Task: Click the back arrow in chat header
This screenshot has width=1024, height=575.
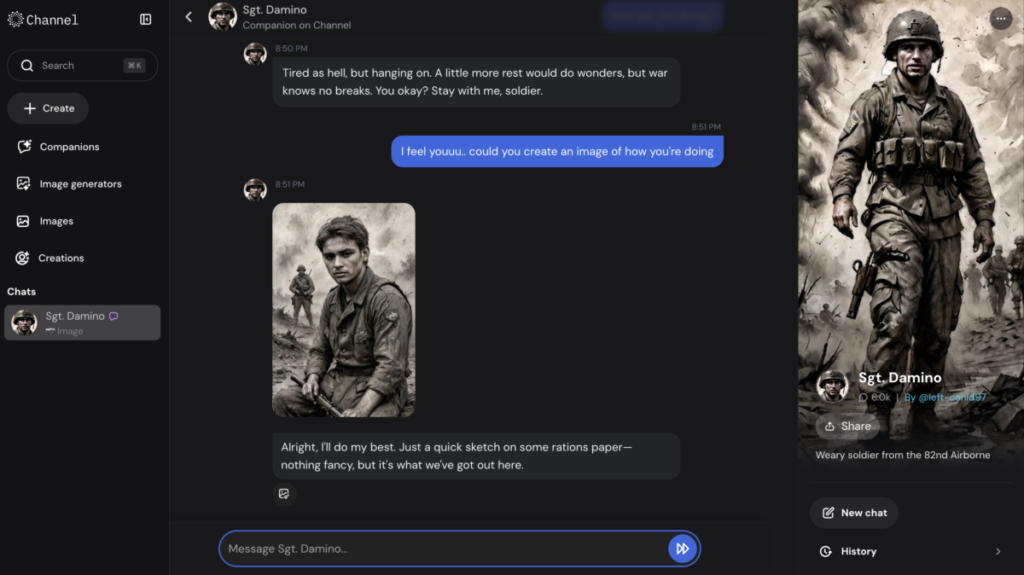Action: click(x=189, y=17)
